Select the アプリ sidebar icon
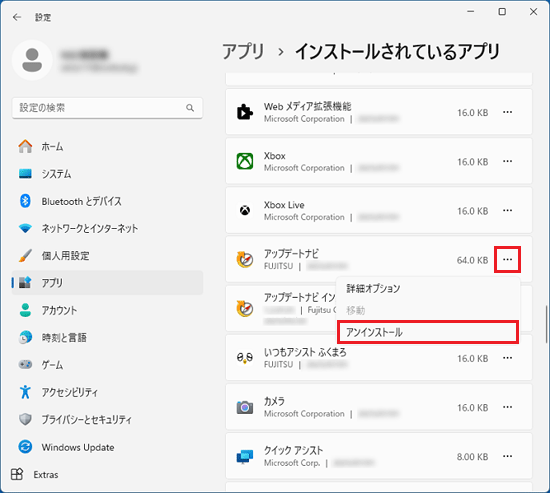The image size is (550, 493). [x=25, y=282]
